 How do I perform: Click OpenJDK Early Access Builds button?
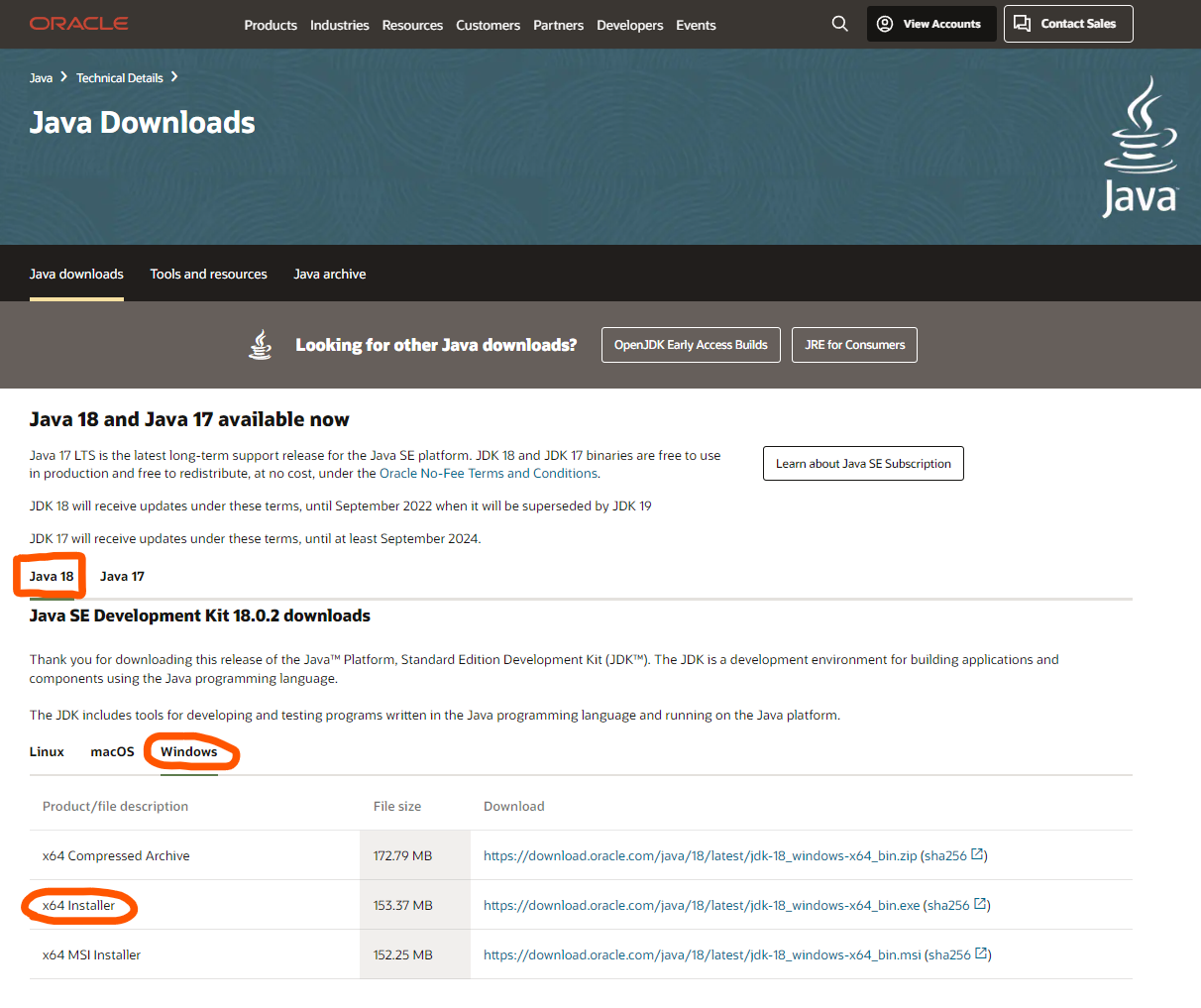pyautogui.click(x=690, y=345)
